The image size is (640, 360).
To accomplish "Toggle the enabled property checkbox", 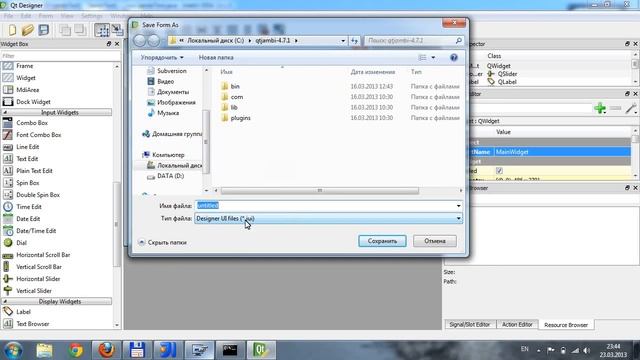I will click(499, 171).
